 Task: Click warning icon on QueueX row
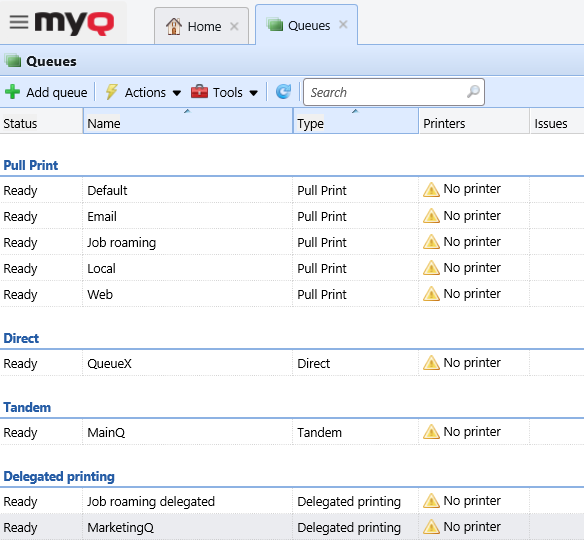431,363
